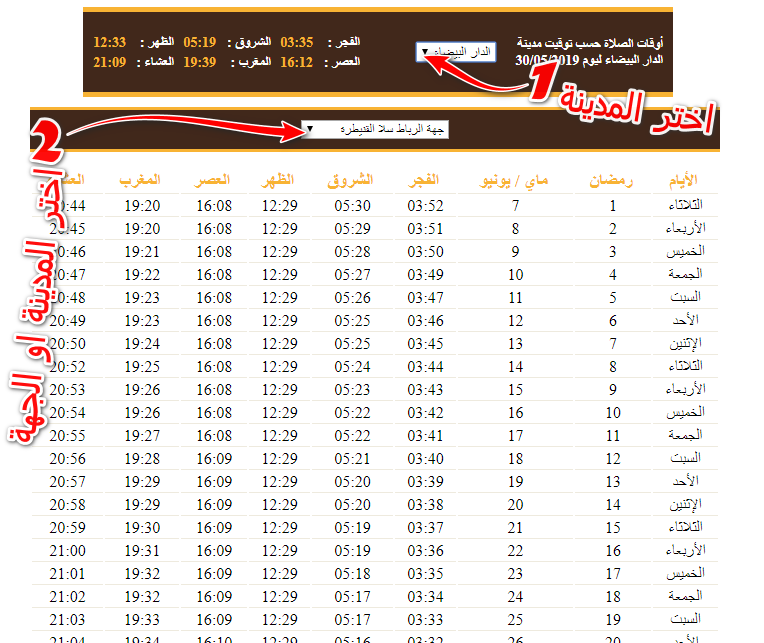
Task: Click the Maghrib time 19:31 cell
Action: 142,550
